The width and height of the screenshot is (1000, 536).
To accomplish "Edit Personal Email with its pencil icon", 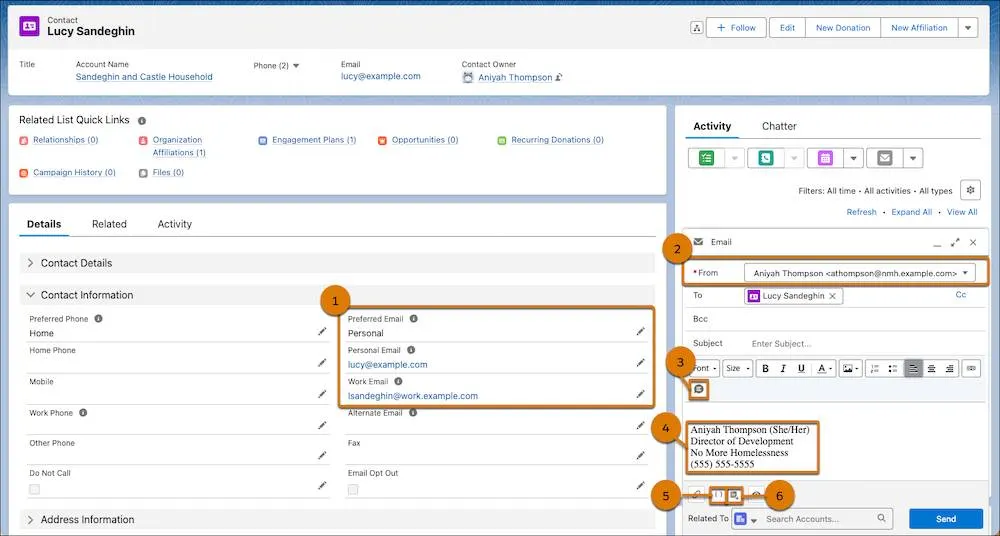I will (x=640, y=363).
